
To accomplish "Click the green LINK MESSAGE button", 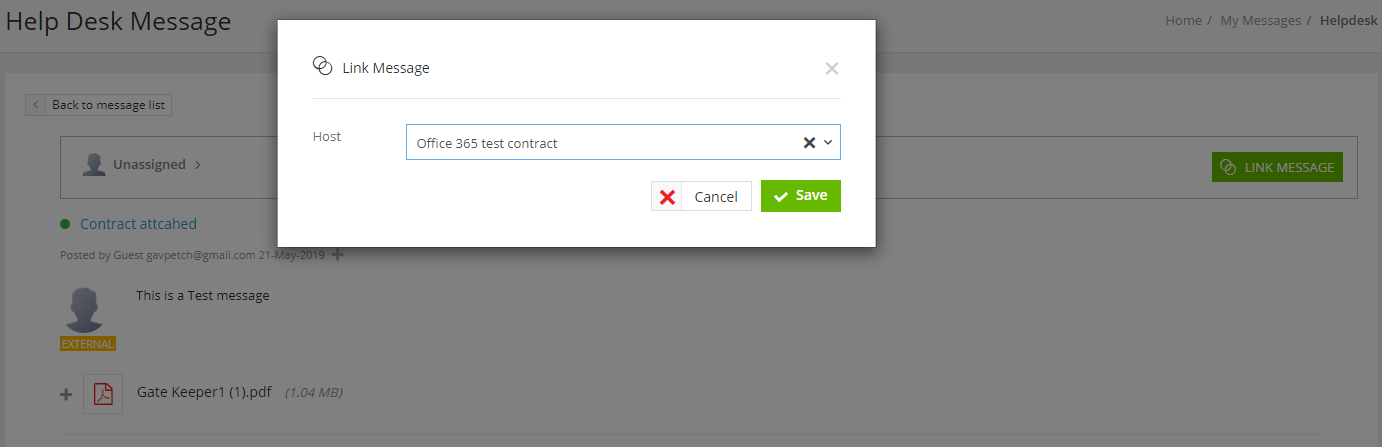I will point(1277,167).
